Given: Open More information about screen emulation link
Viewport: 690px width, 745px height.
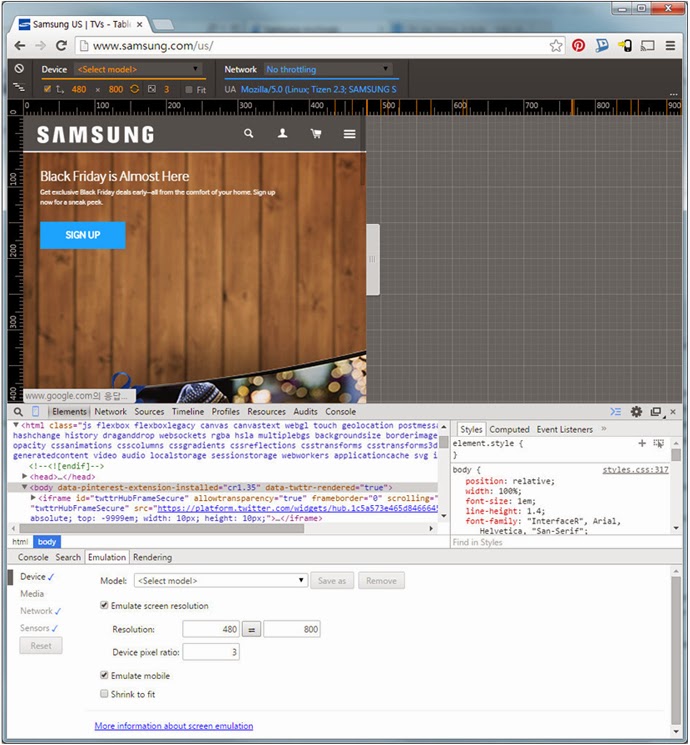Looking at the screenshot, I should click(x=174, y=726).
